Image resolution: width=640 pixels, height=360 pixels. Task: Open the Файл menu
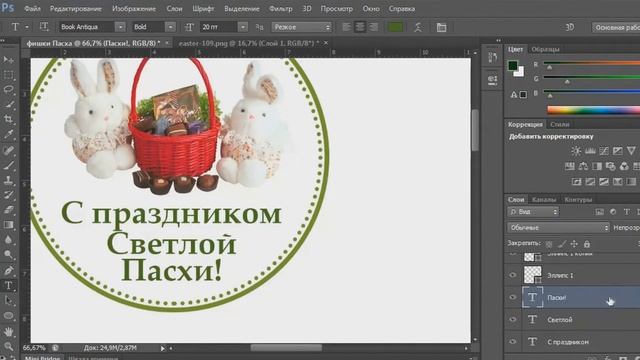coord(32,9)
